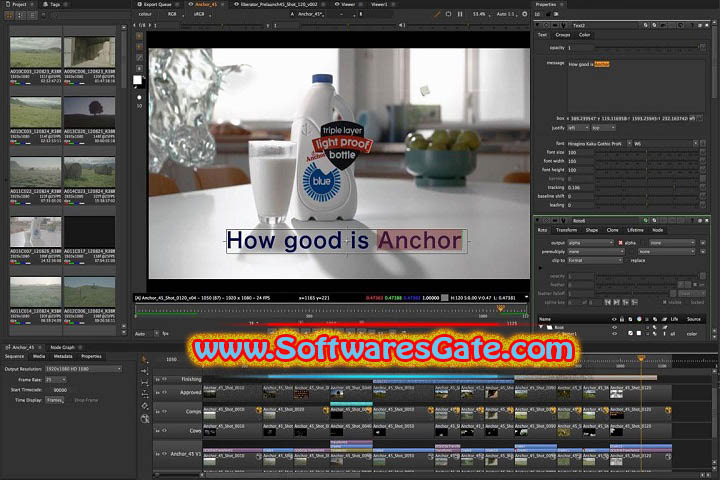Open the Time Display Frames dropdown
The height and width of the screenshot is (480, 720).
[54, 400]
